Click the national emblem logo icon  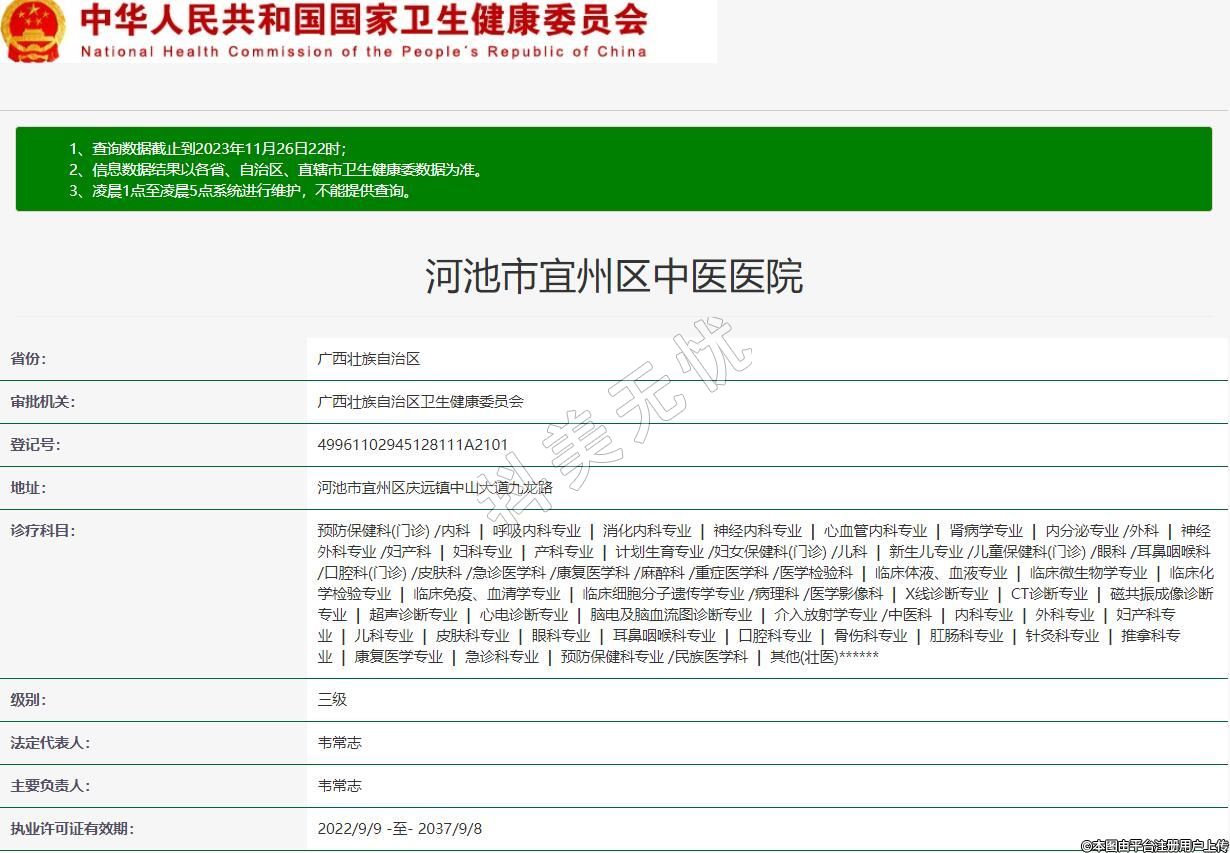tap(33, 30)
